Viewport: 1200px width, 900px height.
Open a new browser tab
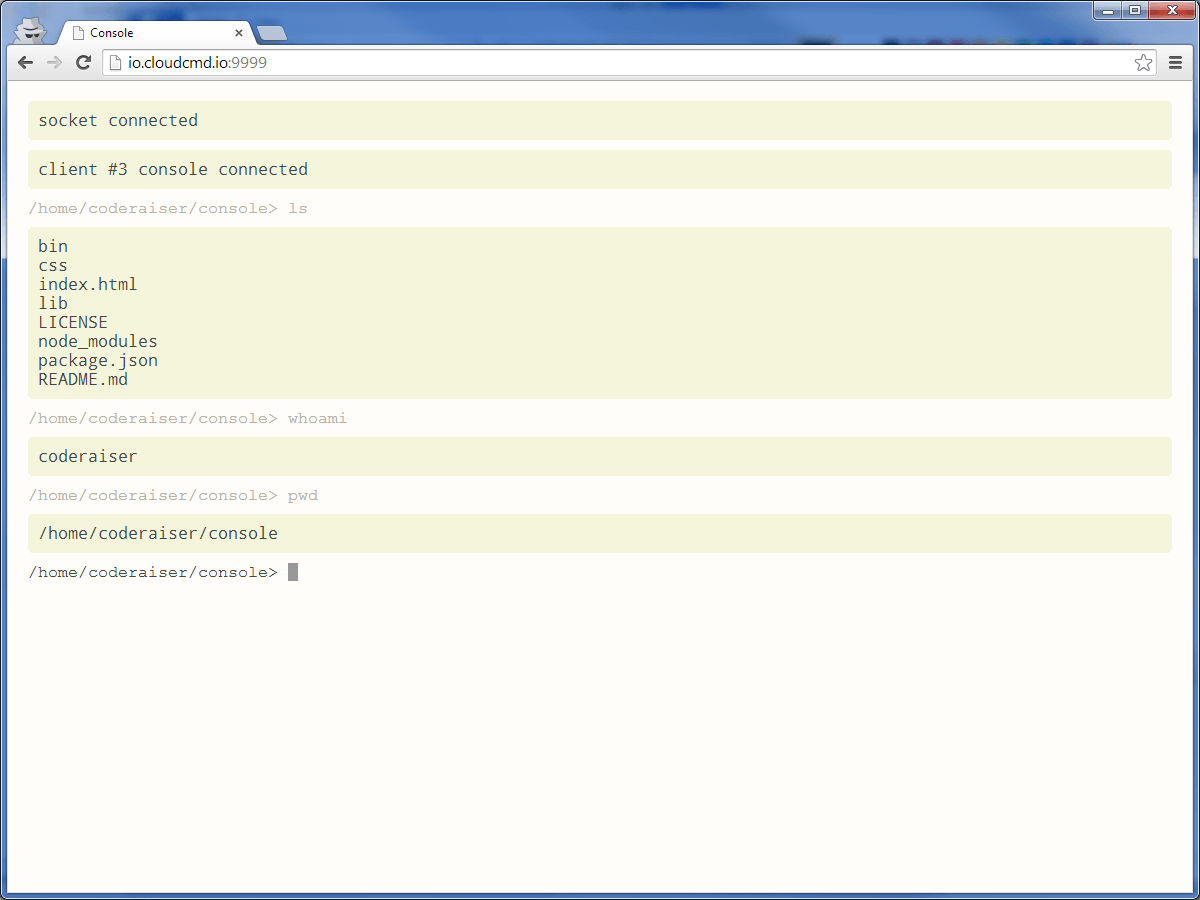[271, 33]
